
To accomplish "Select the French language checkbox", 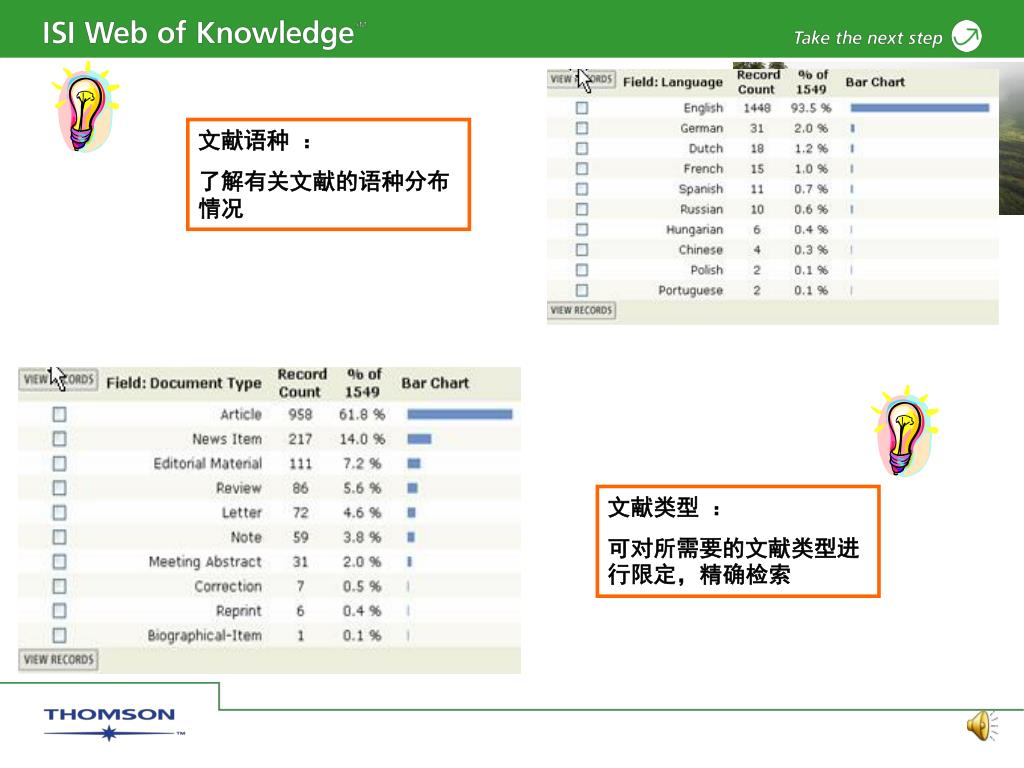I will pos(582,168).
